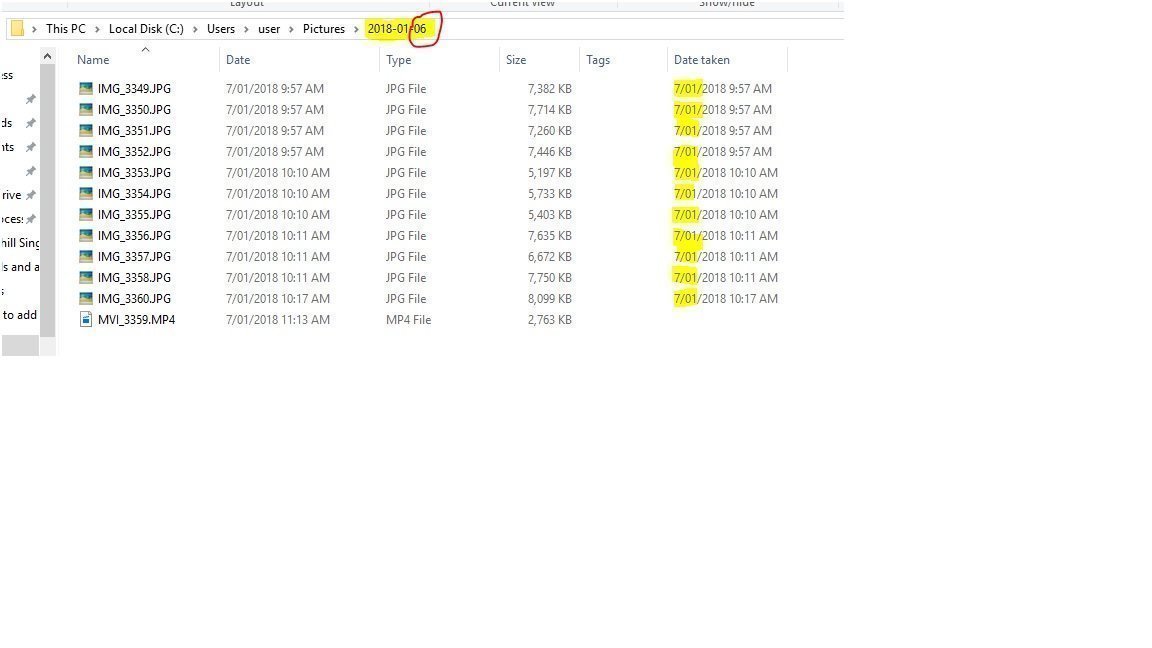This screenshot has width=1152, height=648.
Task: Select the IMG_3358.JPG file icon
Action: point(86,278)
